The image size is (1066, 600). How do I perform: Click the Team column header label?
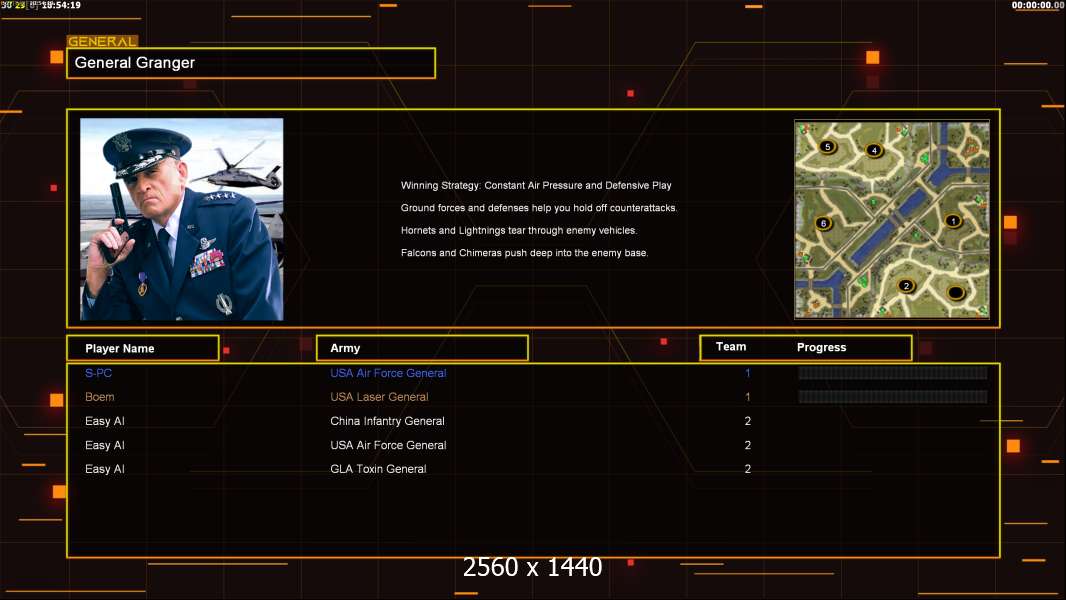click(731, 347)
